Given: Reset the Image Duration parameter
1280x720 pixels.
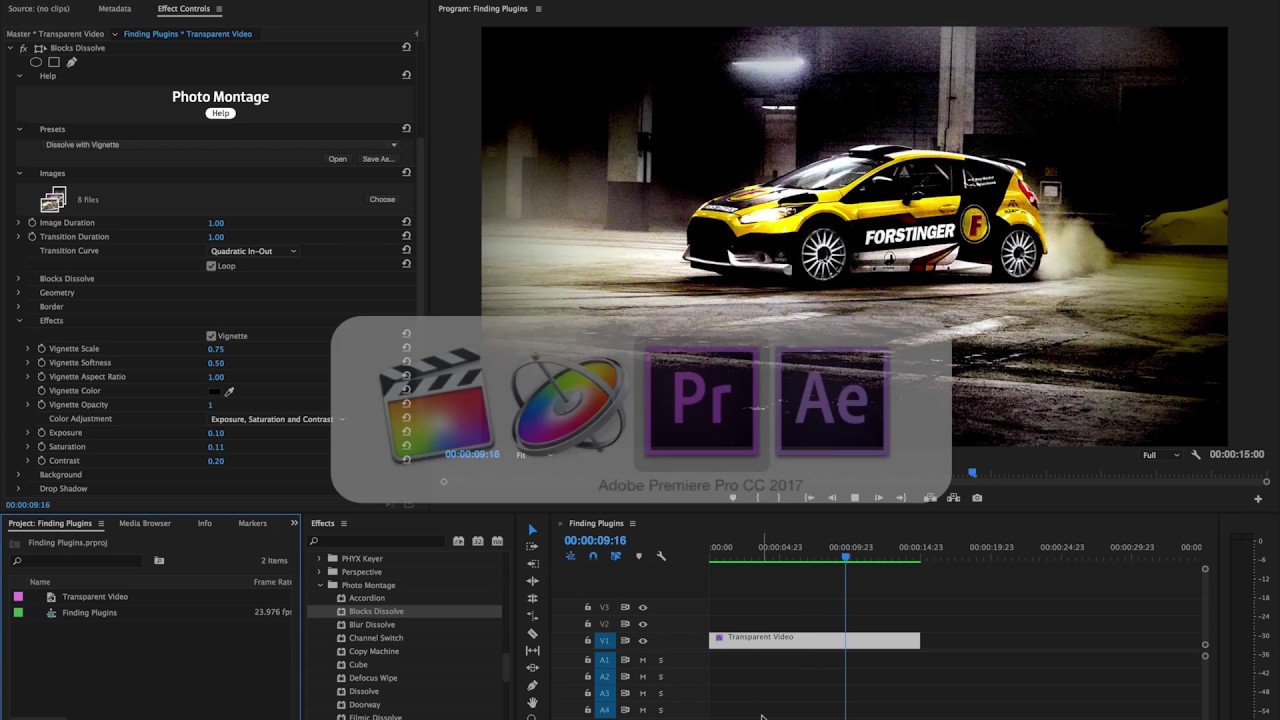Looking at the screenshot, I should pos(406,222).
